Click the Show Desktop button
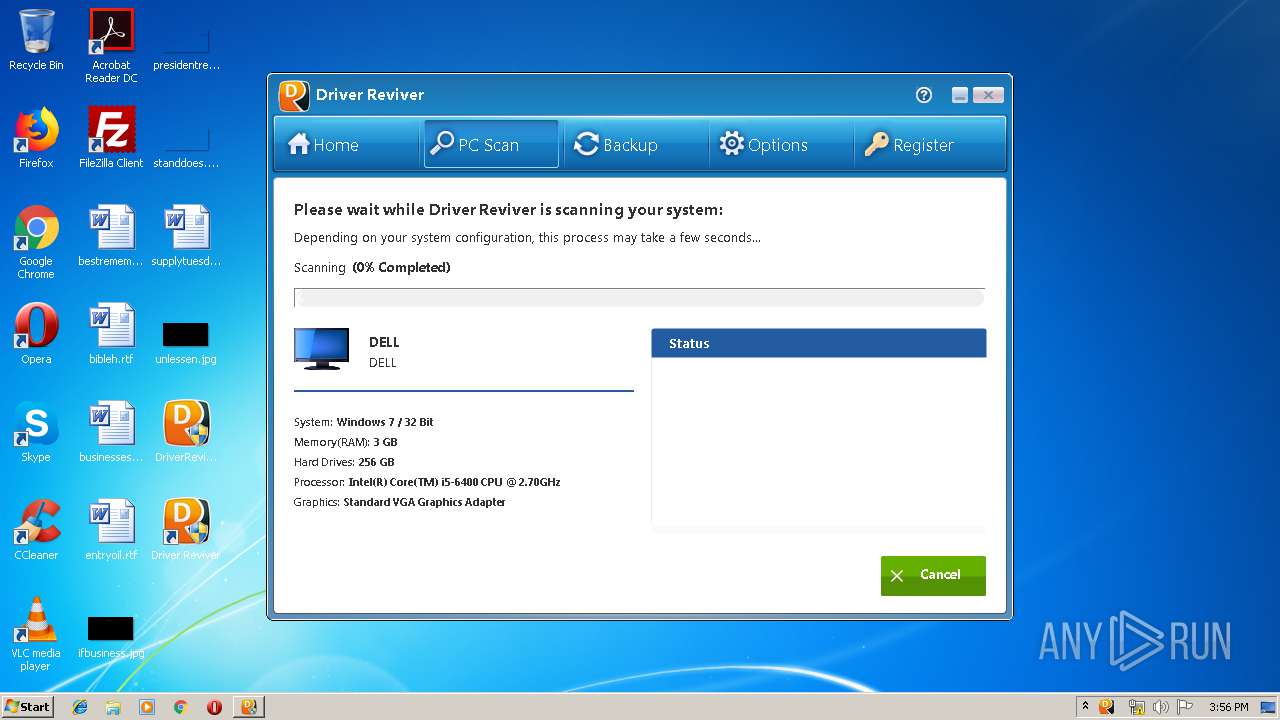1280x720 pixels. point(1269,707)
